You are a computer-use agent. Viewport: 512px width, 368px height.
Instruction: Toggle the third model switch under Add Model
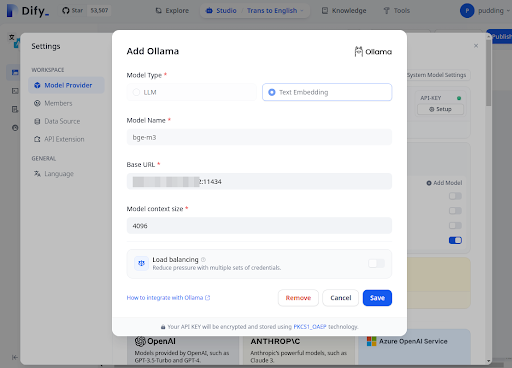455,226
